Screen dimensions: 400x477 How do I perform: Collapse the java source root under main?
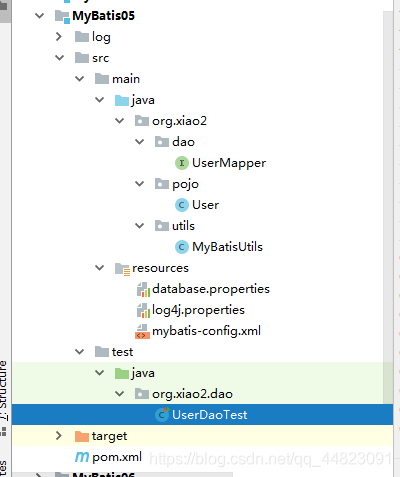(x=100, y=100)
